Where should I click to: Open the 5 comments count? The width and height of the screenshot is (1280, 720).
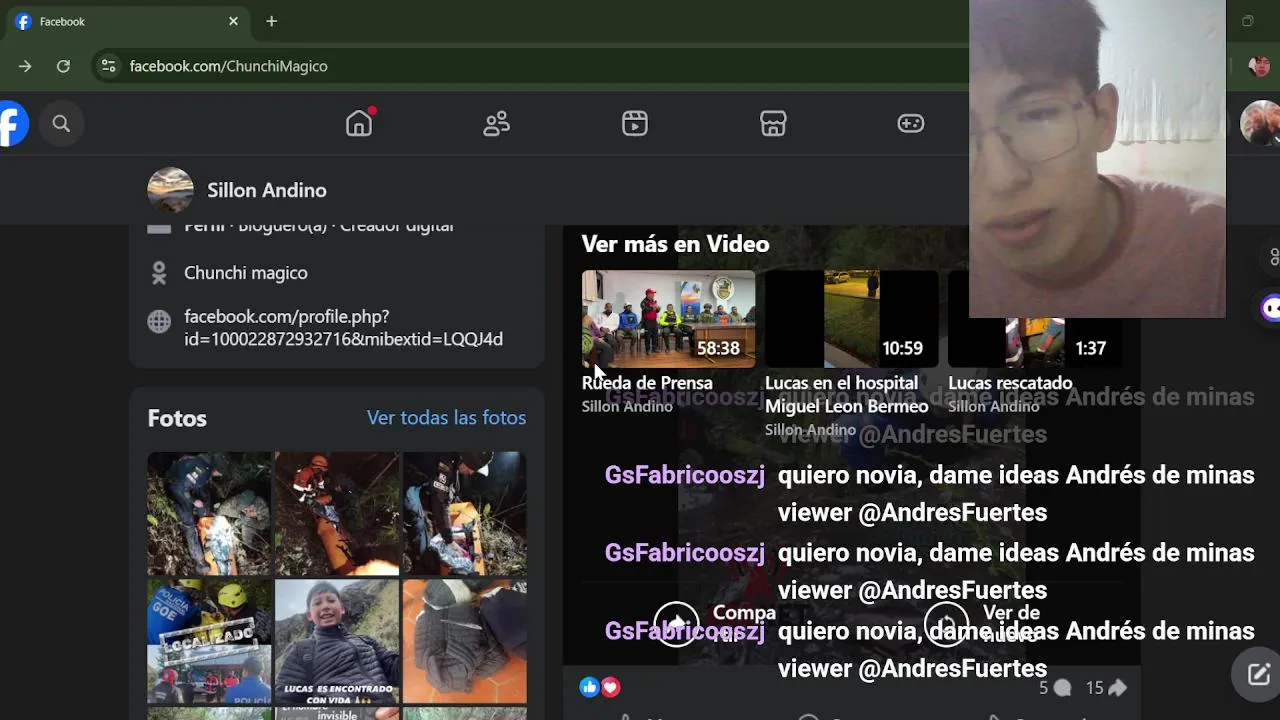1055,687
